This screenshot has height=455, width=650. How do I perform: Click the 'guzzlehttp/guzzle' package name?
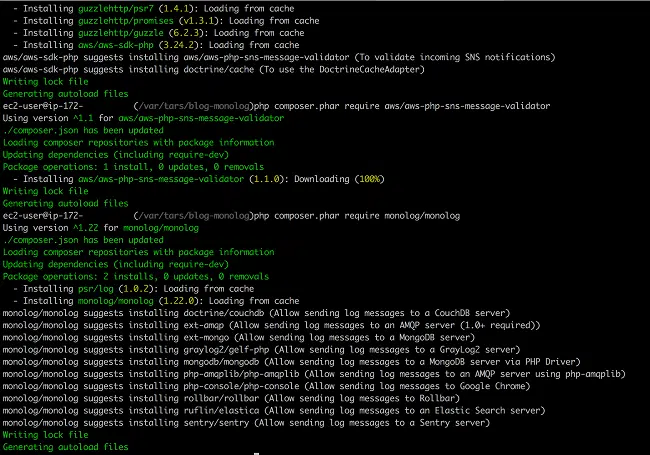[x=121, y=33]
